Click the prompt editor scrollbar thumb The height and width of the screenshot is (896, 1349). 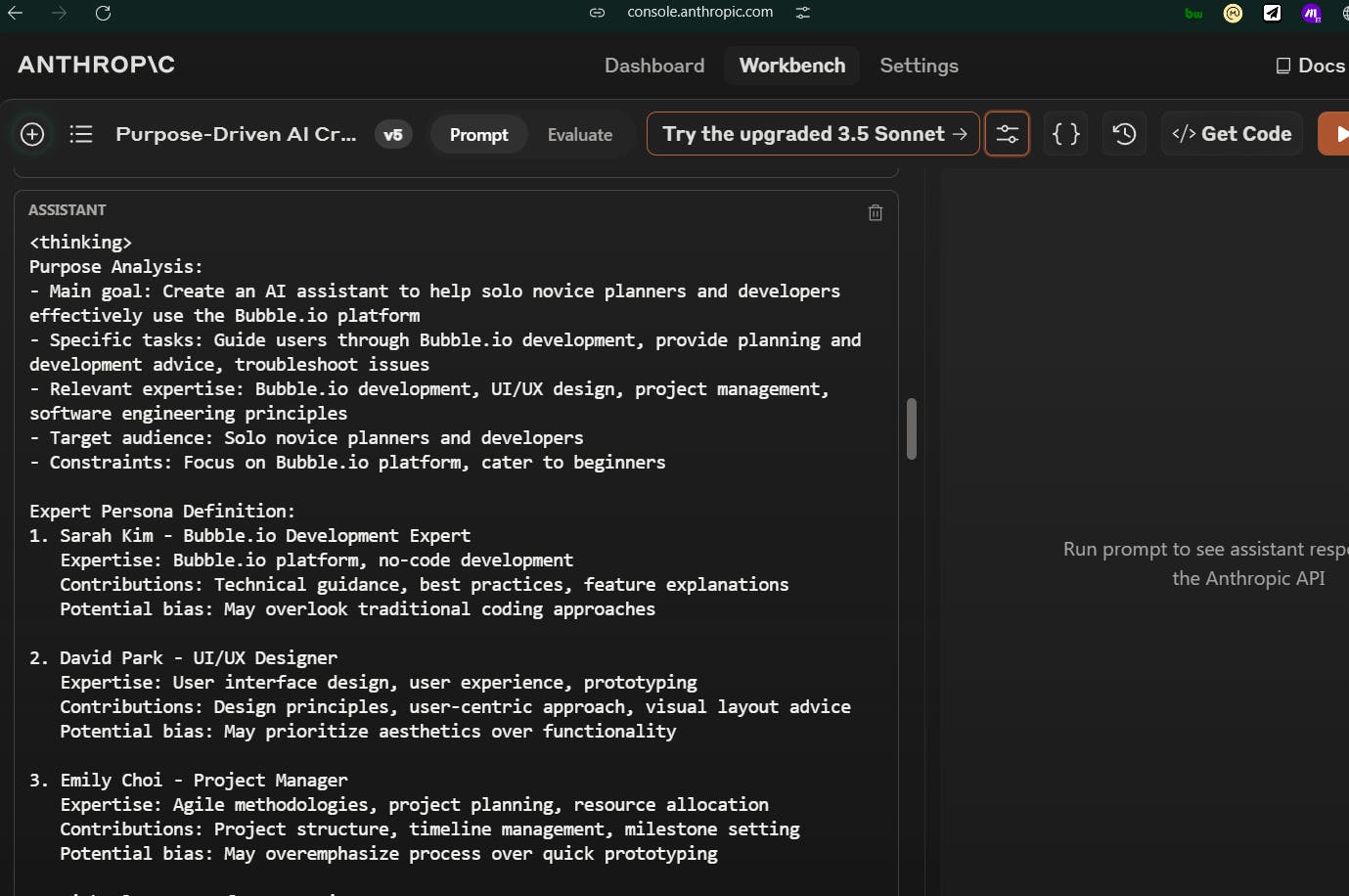[912, 428]
